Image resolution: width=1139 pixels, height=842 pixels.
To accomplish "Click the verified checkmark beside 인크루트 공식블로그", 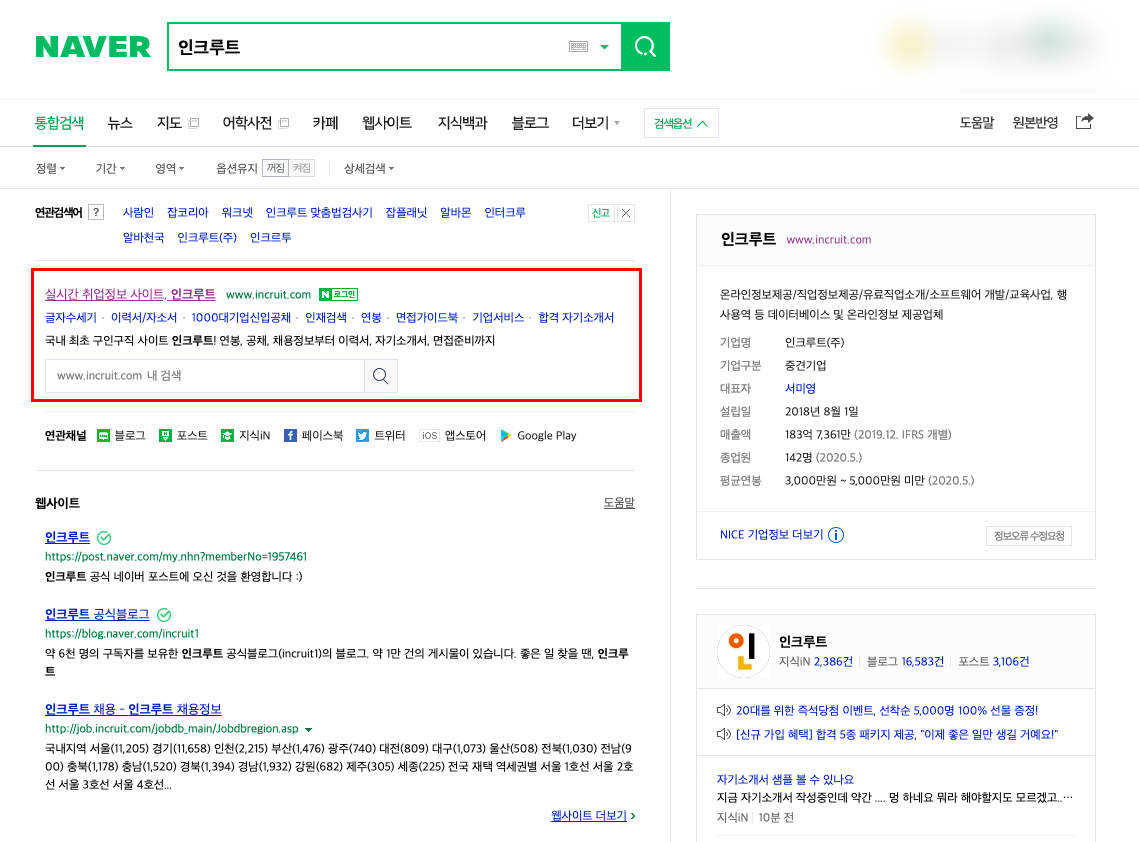I will (x=164, y=615).
